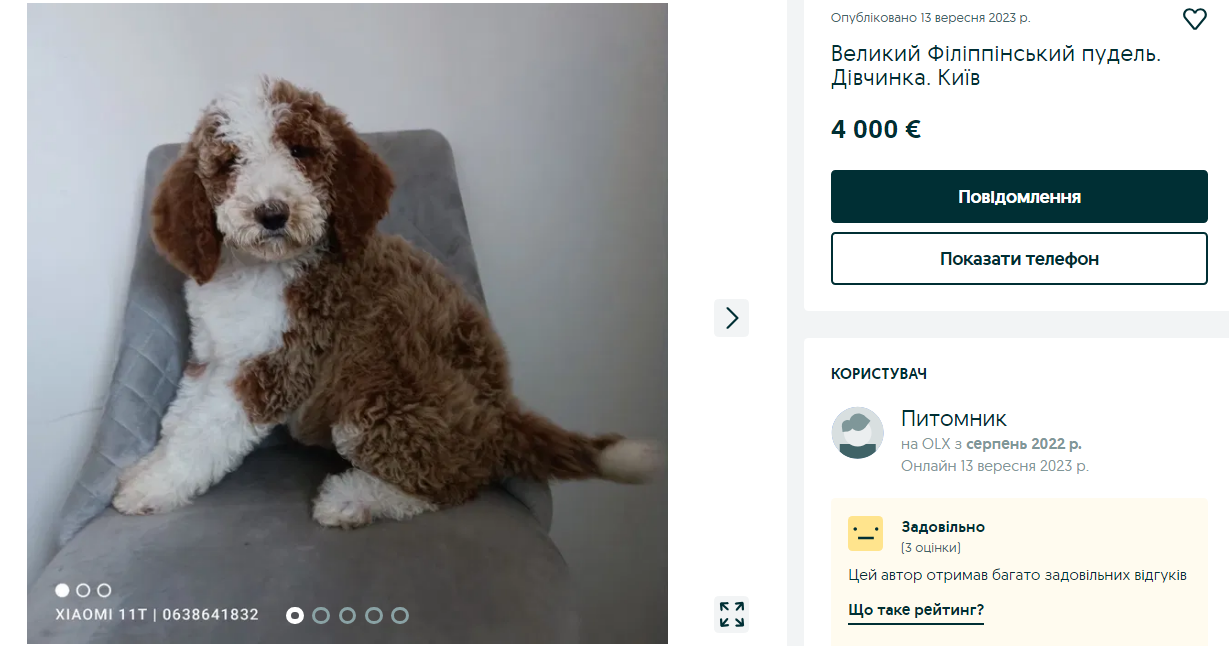The image size is (1229, 646).
Task: Click the seller's avatar icon
Action: 857,433
